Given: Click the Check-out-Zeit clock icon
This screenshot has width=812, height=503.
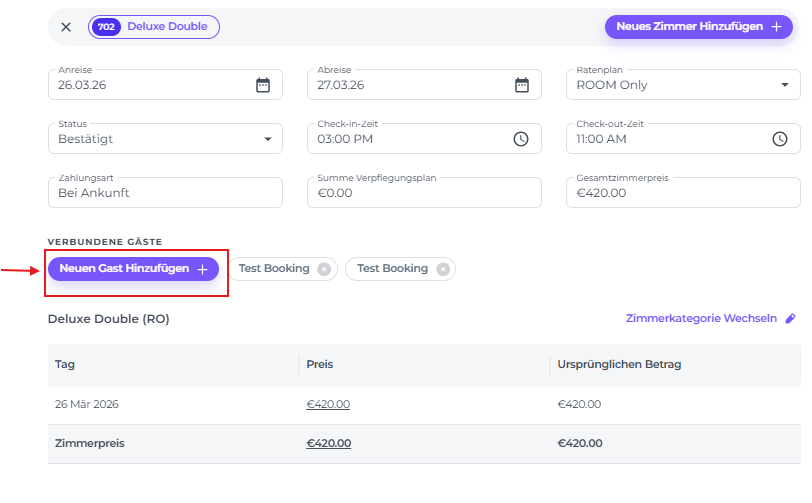Looking at the screenshot, I should (780, 139).
